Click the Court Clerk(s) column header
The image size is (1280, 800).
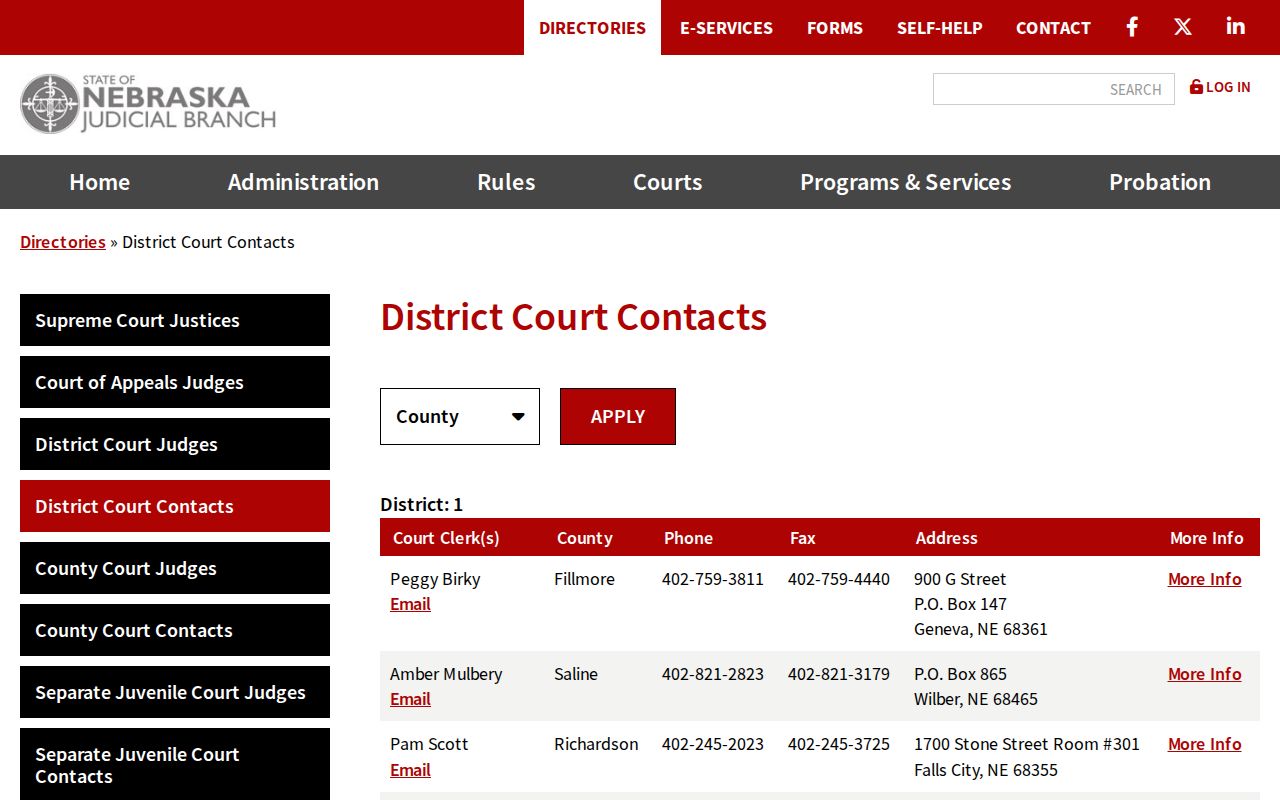click(446, 538)
